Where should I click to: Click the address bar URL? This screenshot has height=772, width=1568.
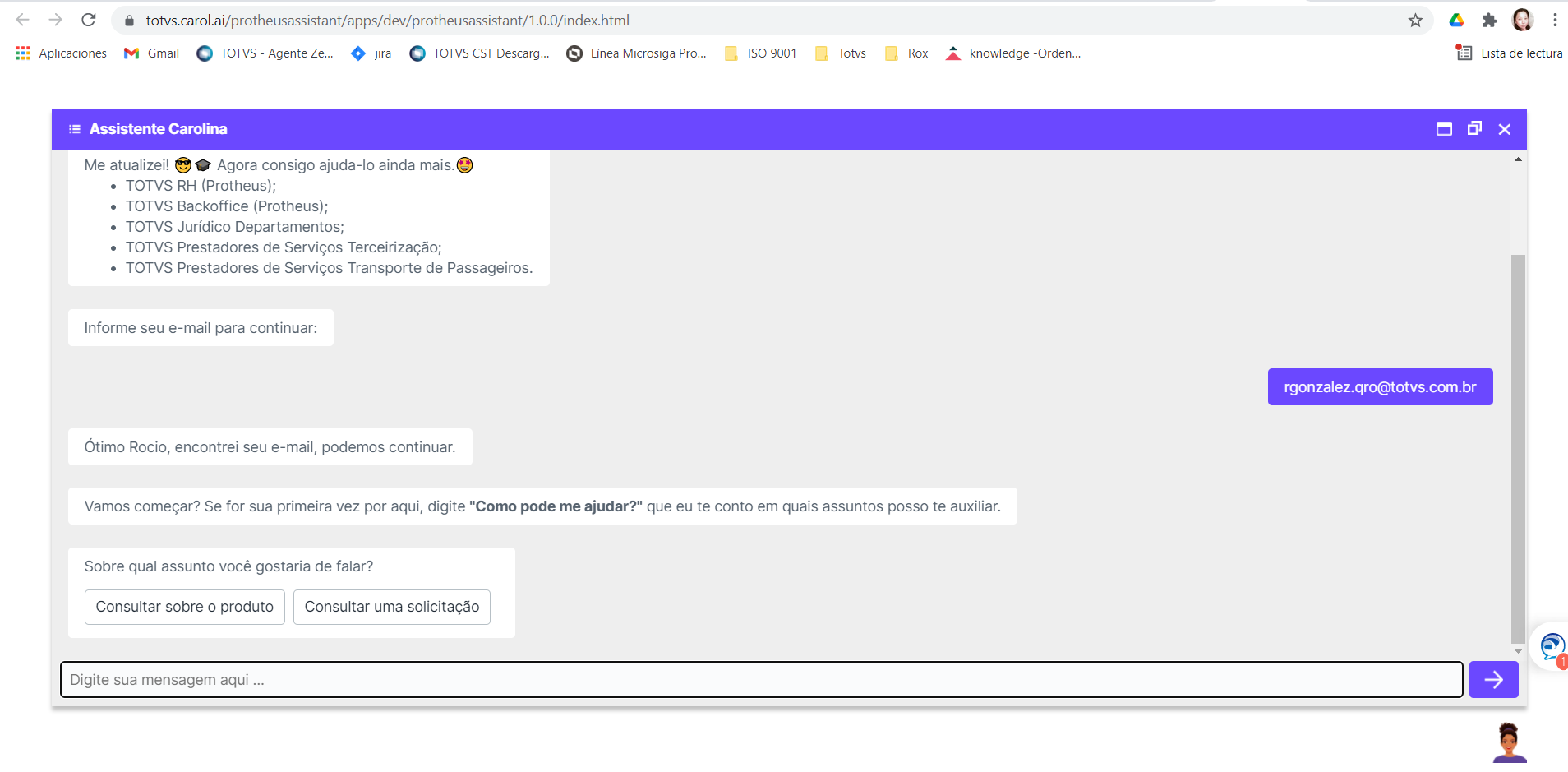pos(387,21)
